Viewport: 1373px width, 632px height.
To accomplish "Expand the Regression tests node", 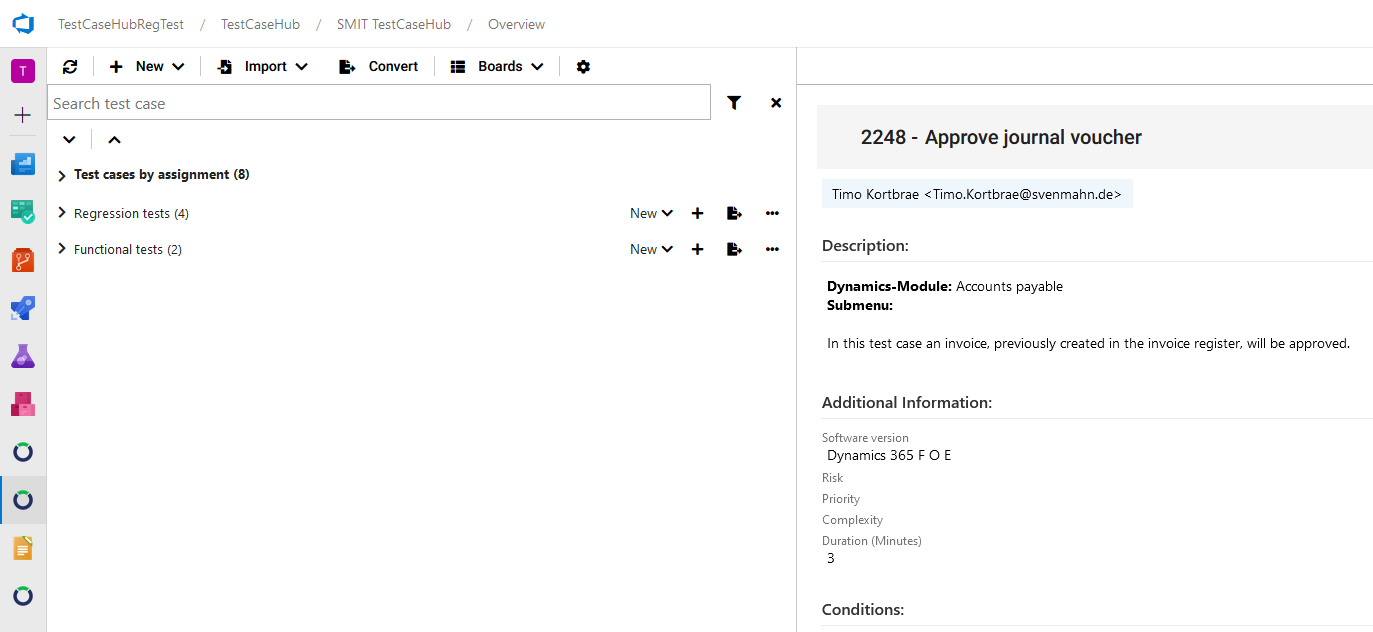I will click(x=62, y=213).
